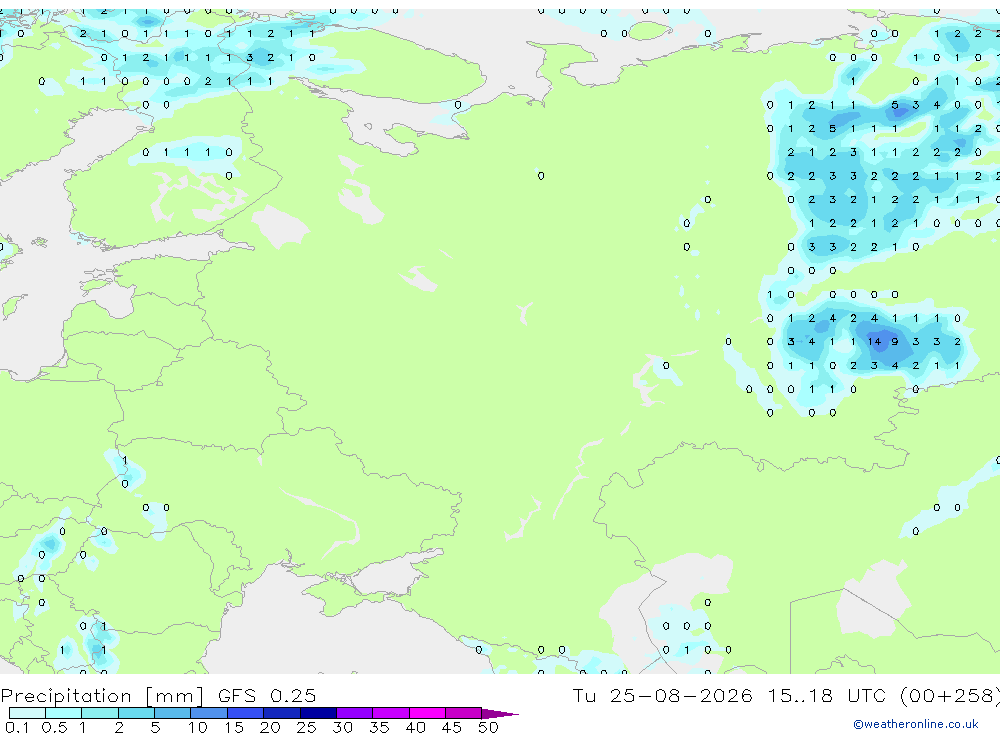Click the 45–50 mm legend swatch
The height and width of the screenshot is (733, 1000).
463,713
